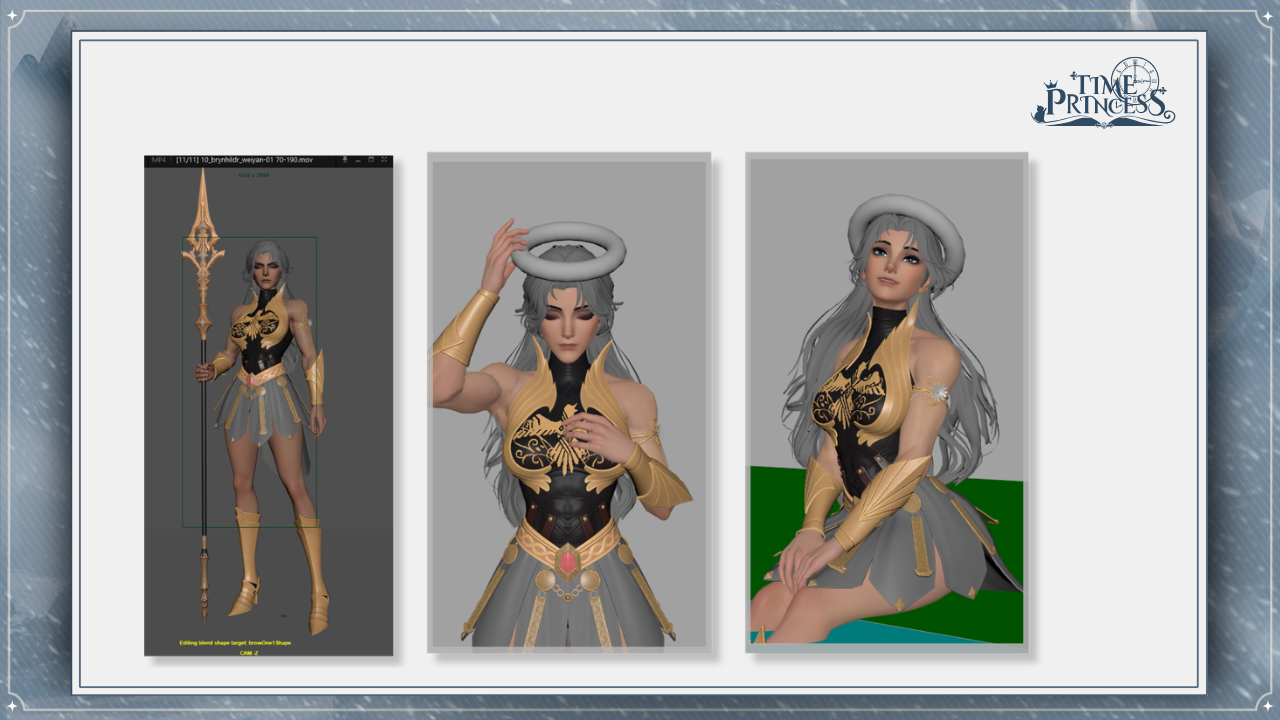The height and width of the screenshot is (720, 1280).
Task: Click the top-right corner star ornament
Action: click(1266, 16)
